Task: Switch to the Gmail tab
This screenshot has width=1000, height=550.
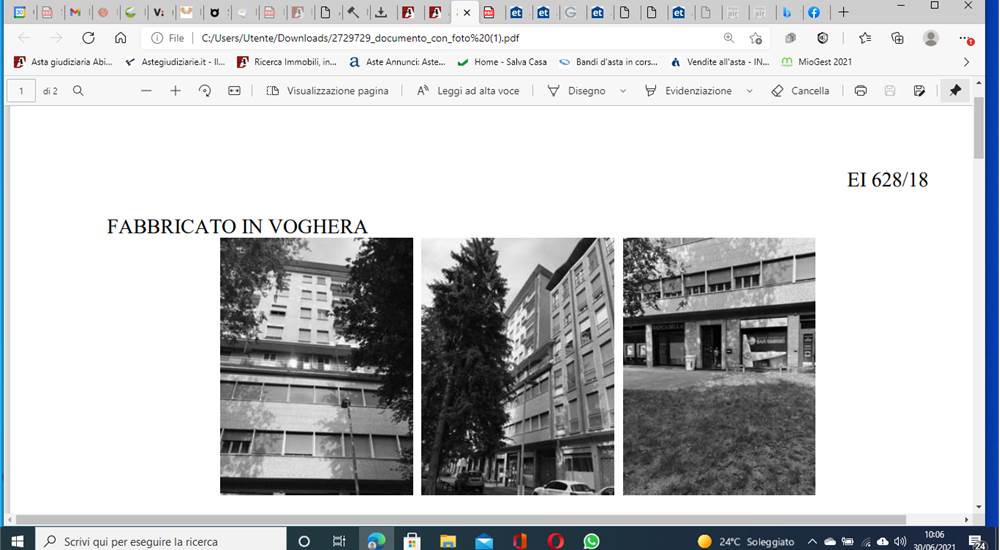Action: pos(75,12)
